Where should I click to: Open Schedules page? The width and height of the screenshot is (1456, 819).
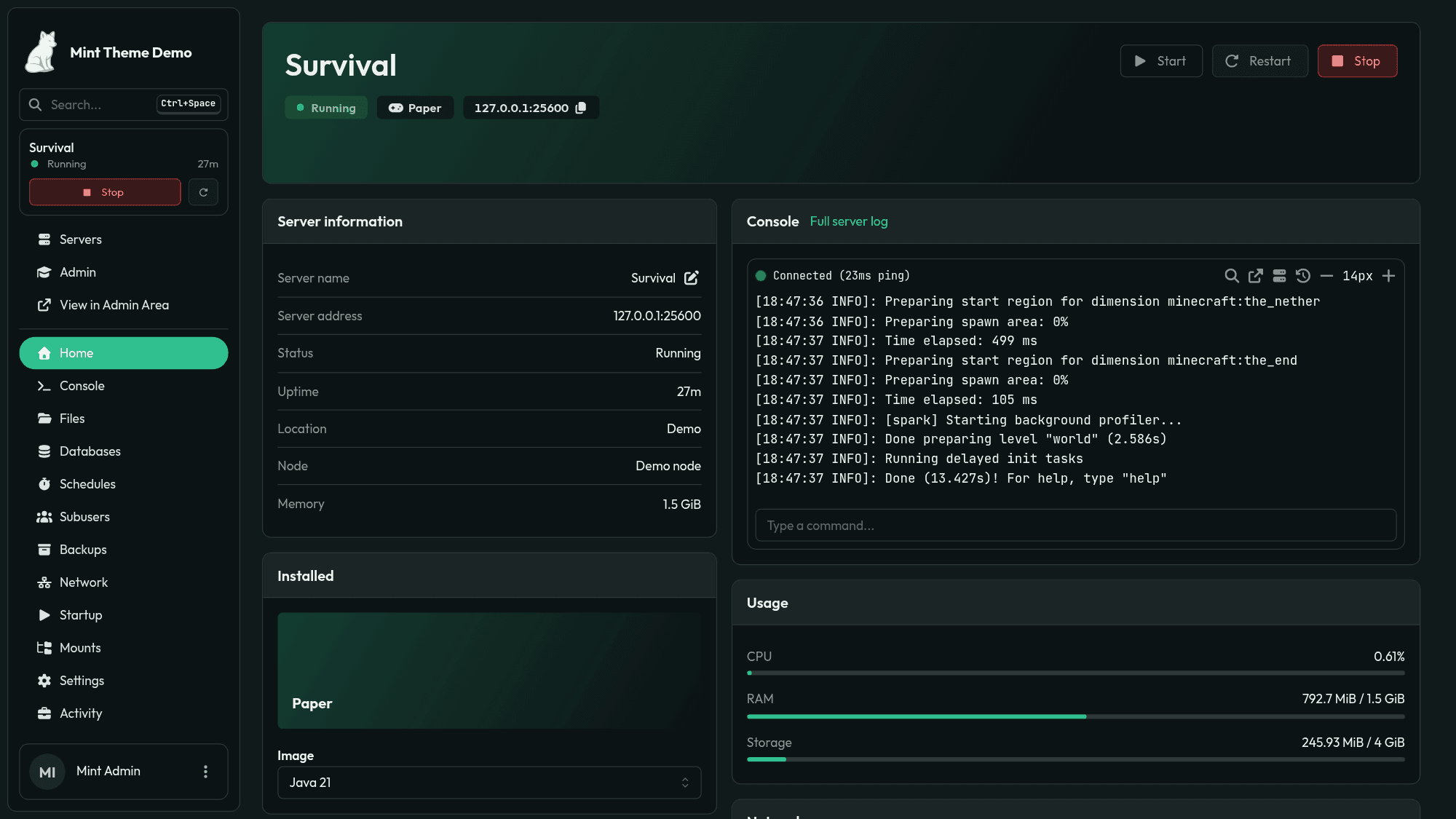(124, 484)
